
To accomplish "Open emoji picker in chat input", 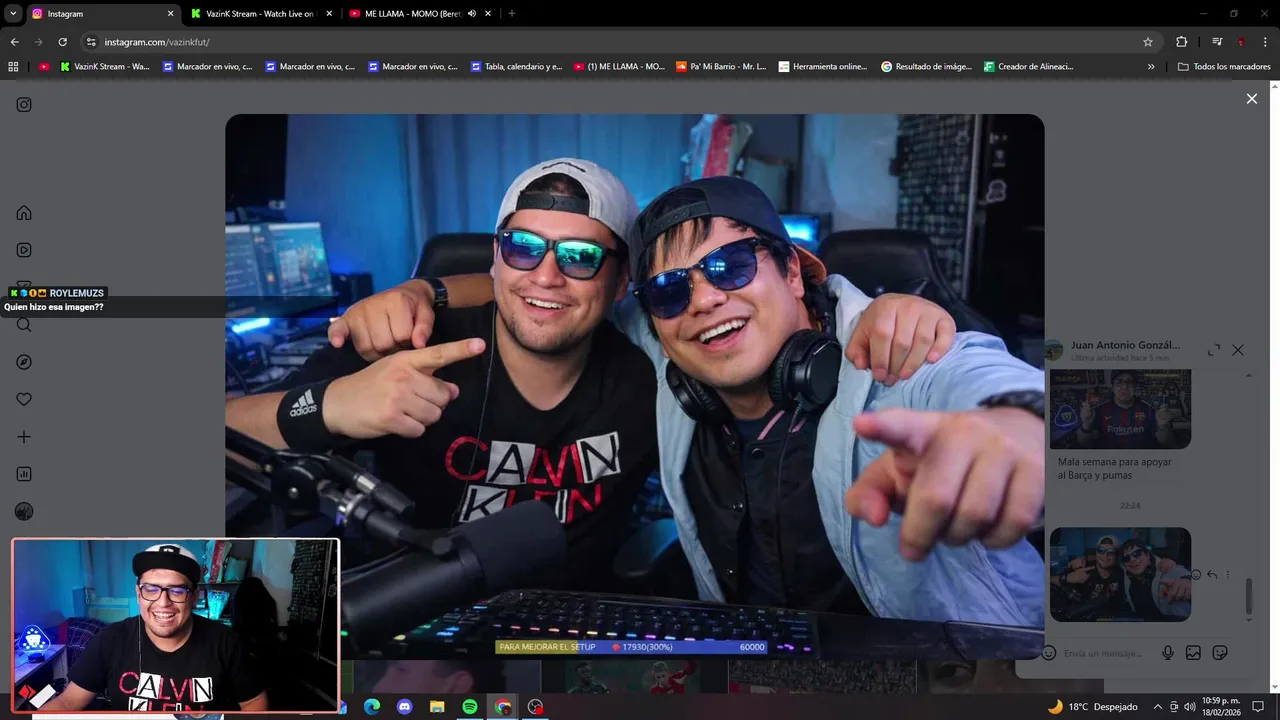I will tap(1049, 653).
